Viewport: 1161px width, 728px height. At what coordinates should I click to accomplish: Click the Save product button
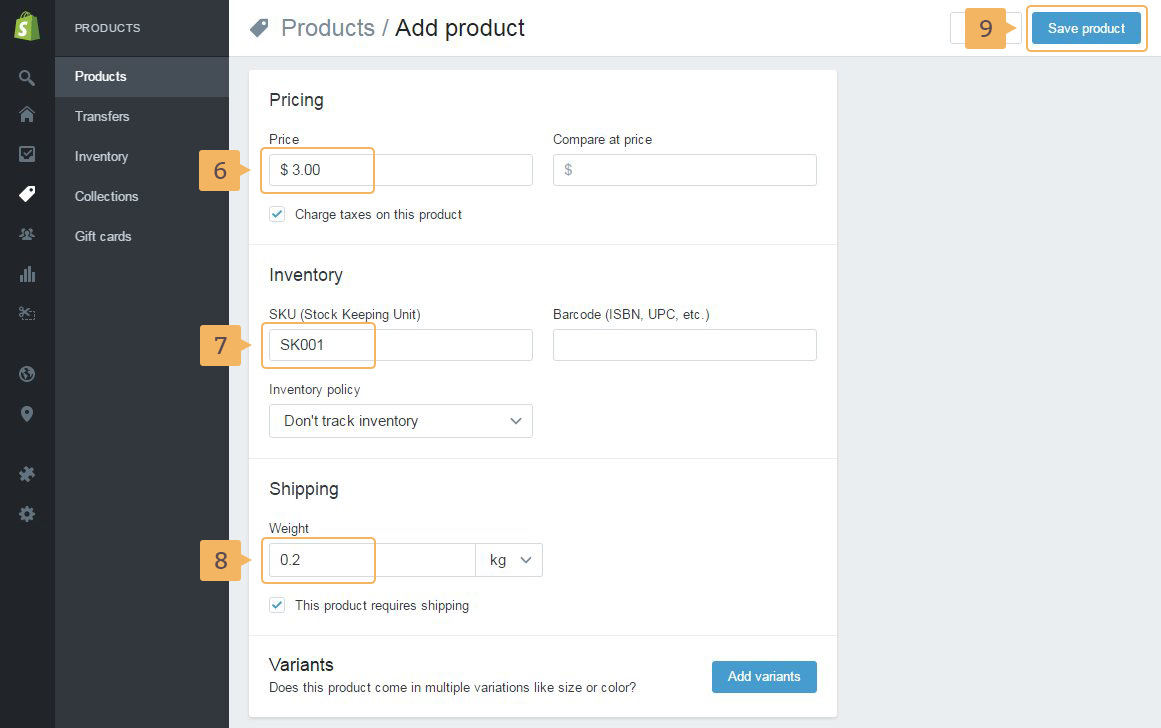[1086, 28]
